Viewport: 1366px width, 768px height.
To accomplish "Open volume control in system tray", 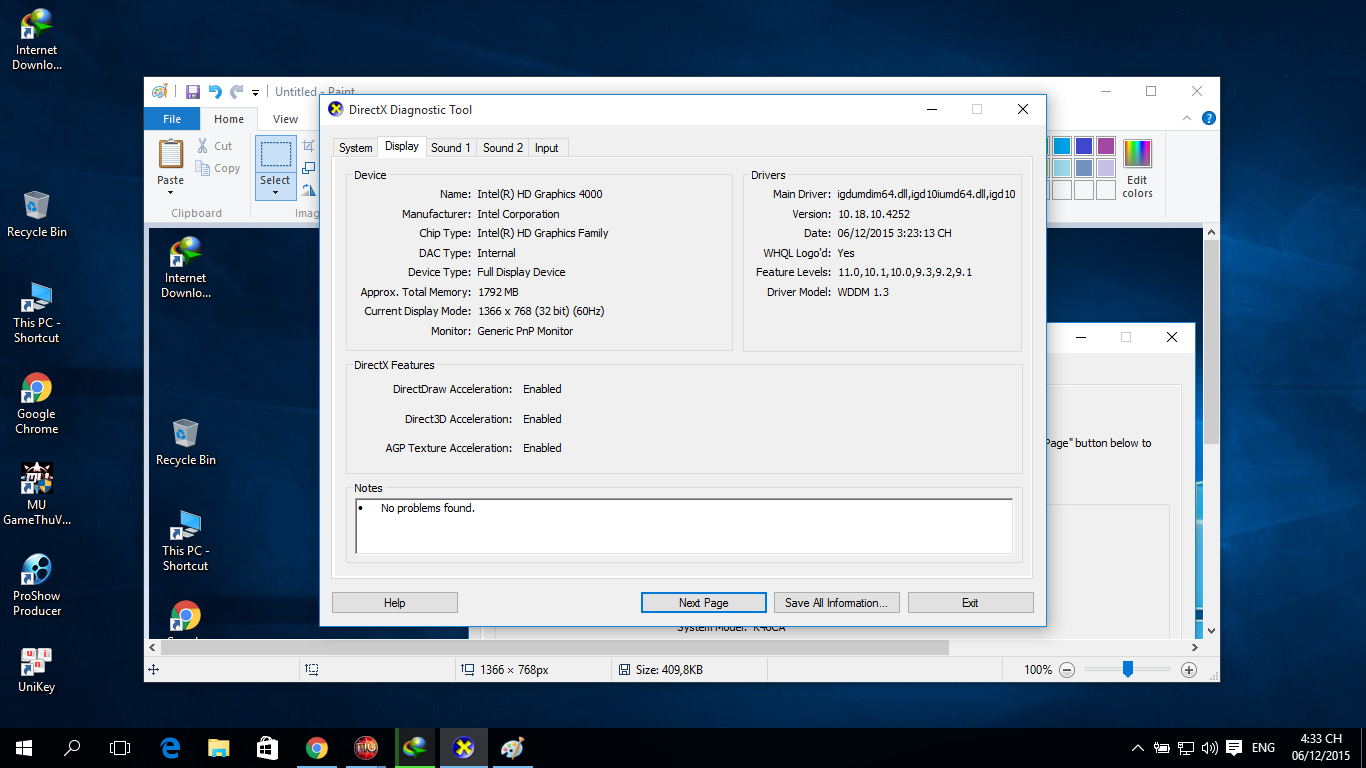I will 1210,748.
